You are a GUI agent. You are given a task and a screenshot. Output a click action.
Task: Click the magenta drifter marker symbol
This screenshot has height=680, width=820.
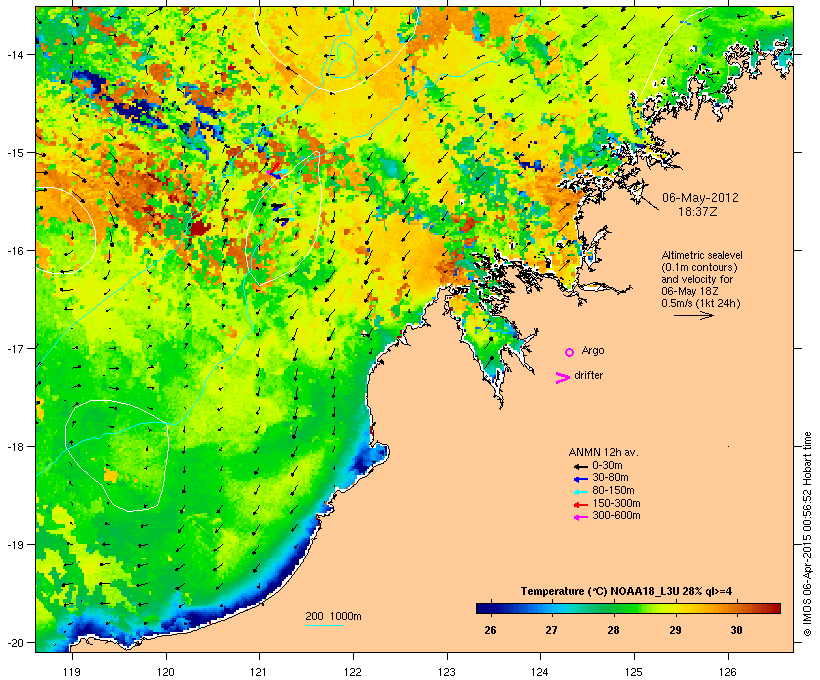tap(563, 378)
